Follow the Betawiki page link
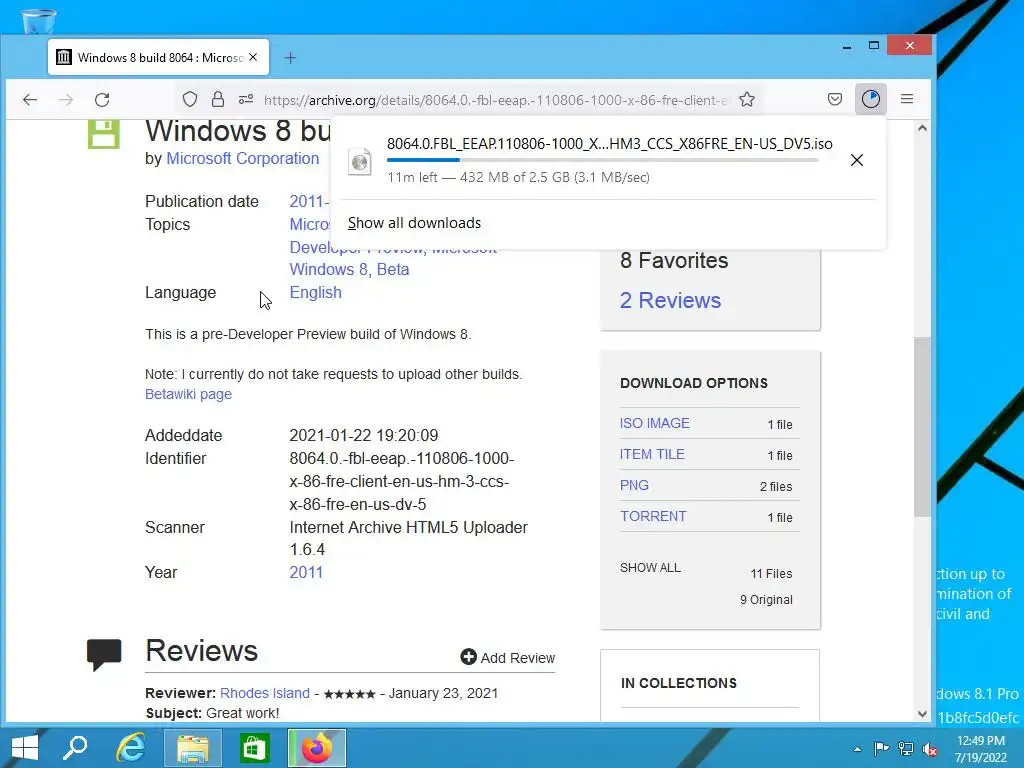The width and height of the screenshot is (1024, 768). [188, 394]
